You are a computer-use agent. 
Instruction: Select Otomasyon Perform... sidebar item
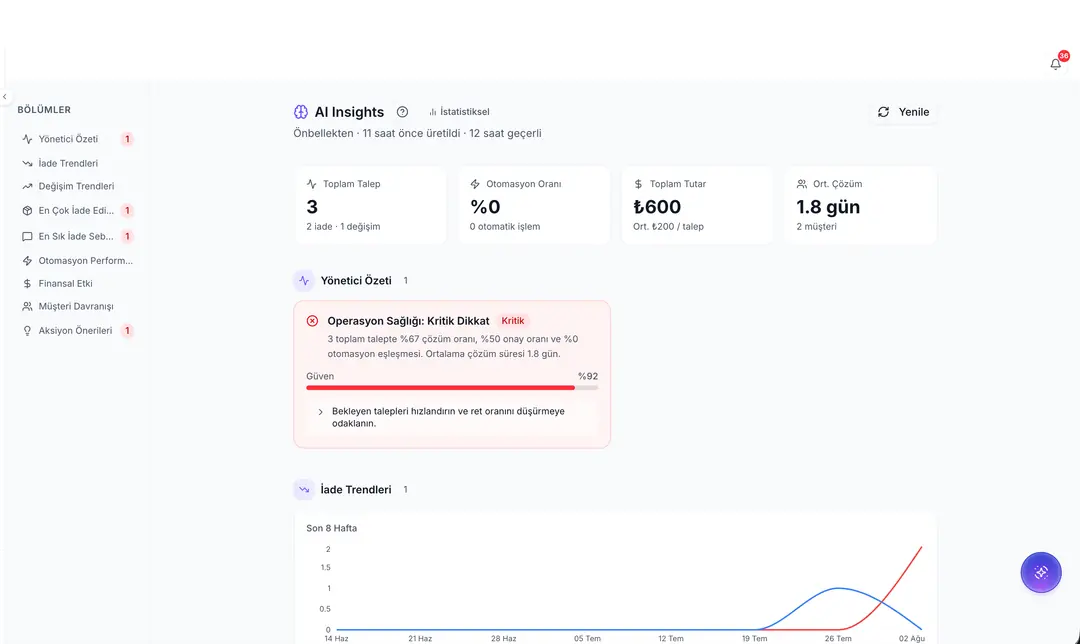coord(76,260)
